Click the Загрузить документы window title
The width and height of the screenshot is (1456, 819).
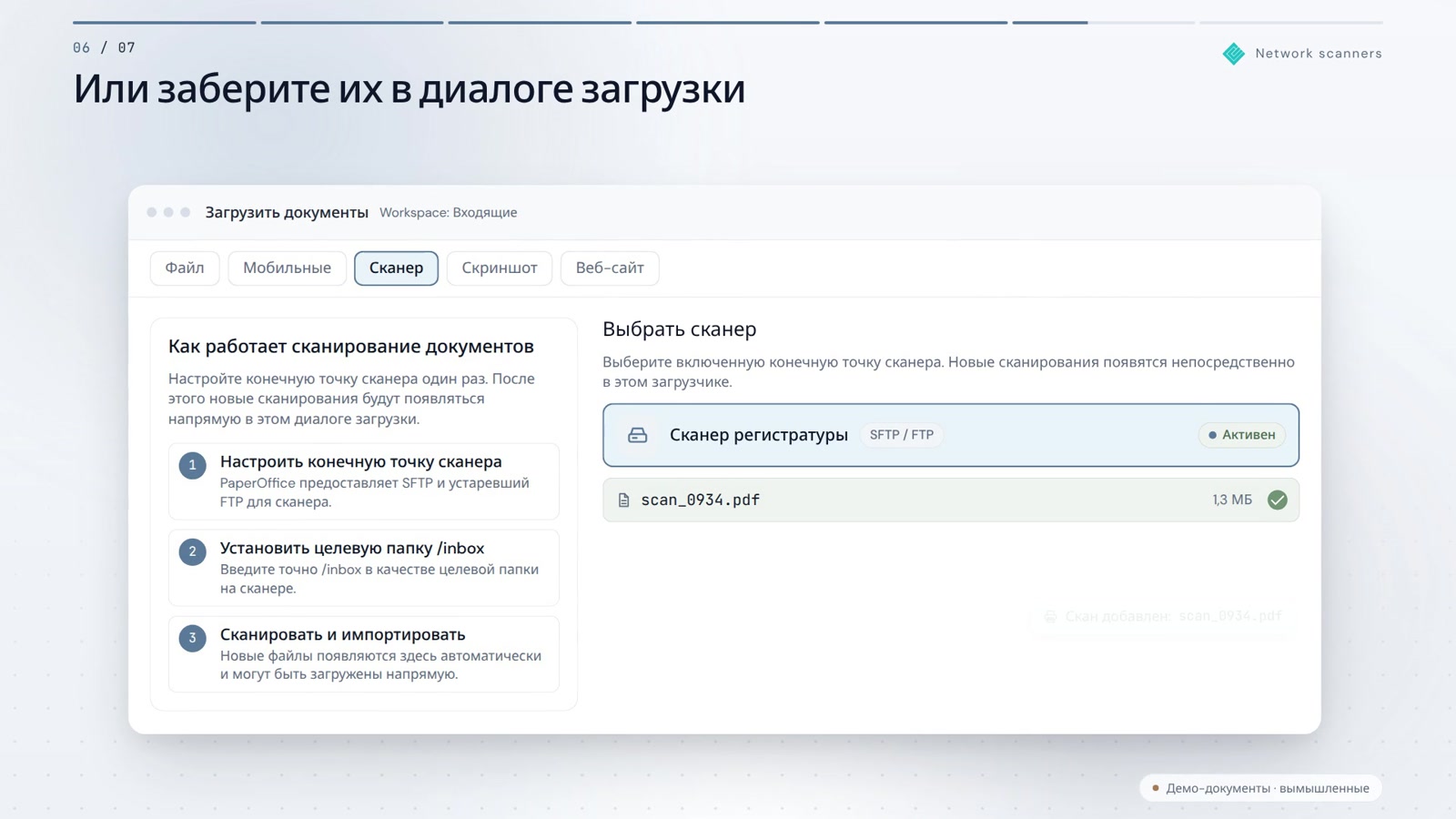[x=287, y=212]
